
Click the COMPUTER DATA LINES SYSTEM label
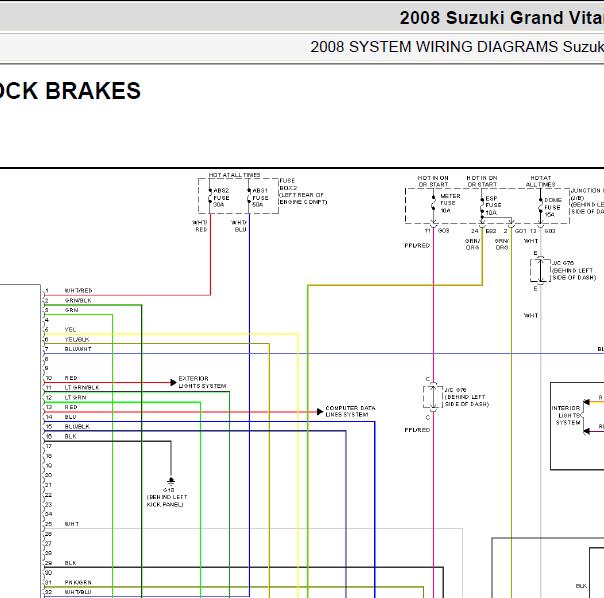pos(350,411)
